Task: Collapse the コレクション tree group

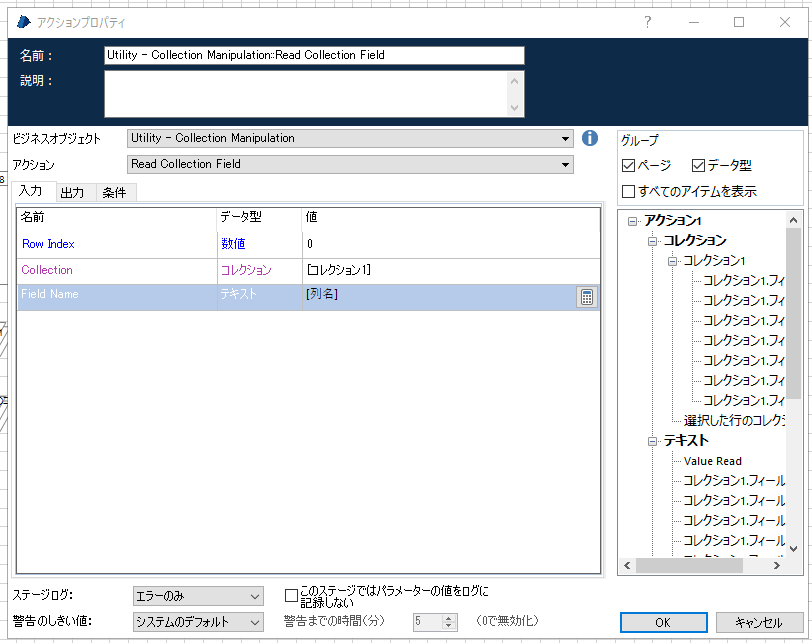Action: (x=652, y=241)
